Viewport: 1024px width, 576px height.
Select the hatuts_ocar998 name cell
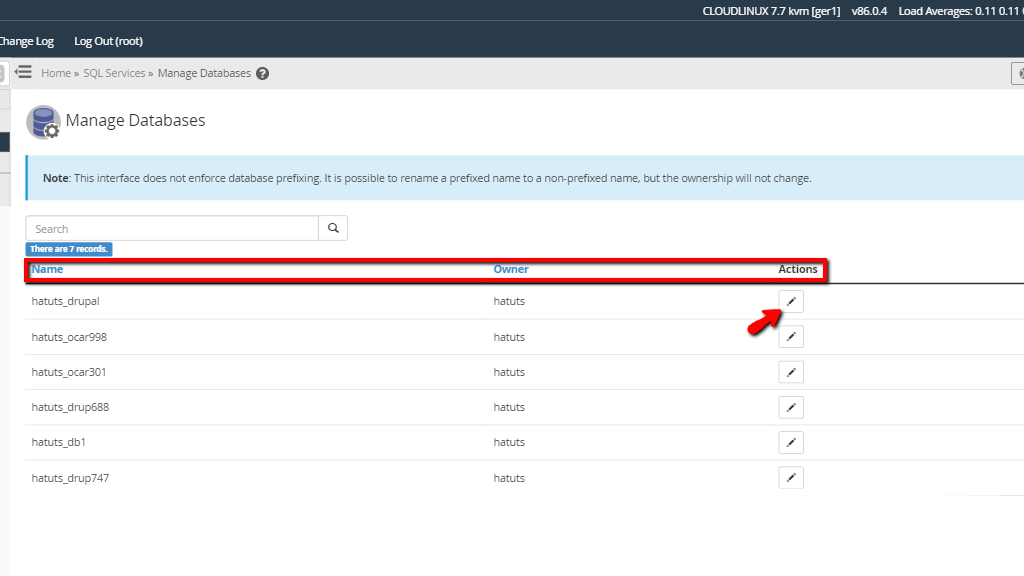(69, 337)
